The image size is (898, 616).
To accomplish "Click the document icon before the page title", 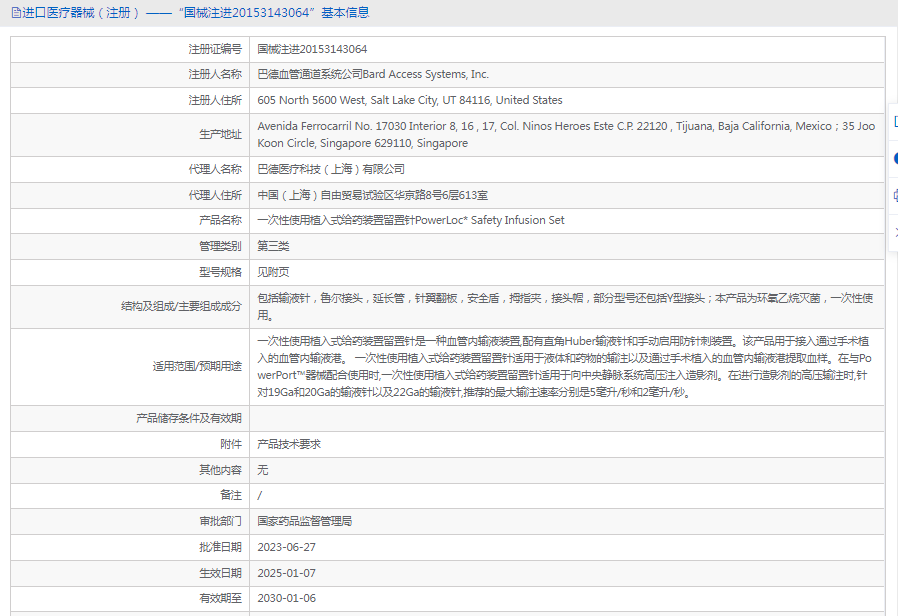I will click(x=16, y=13).
